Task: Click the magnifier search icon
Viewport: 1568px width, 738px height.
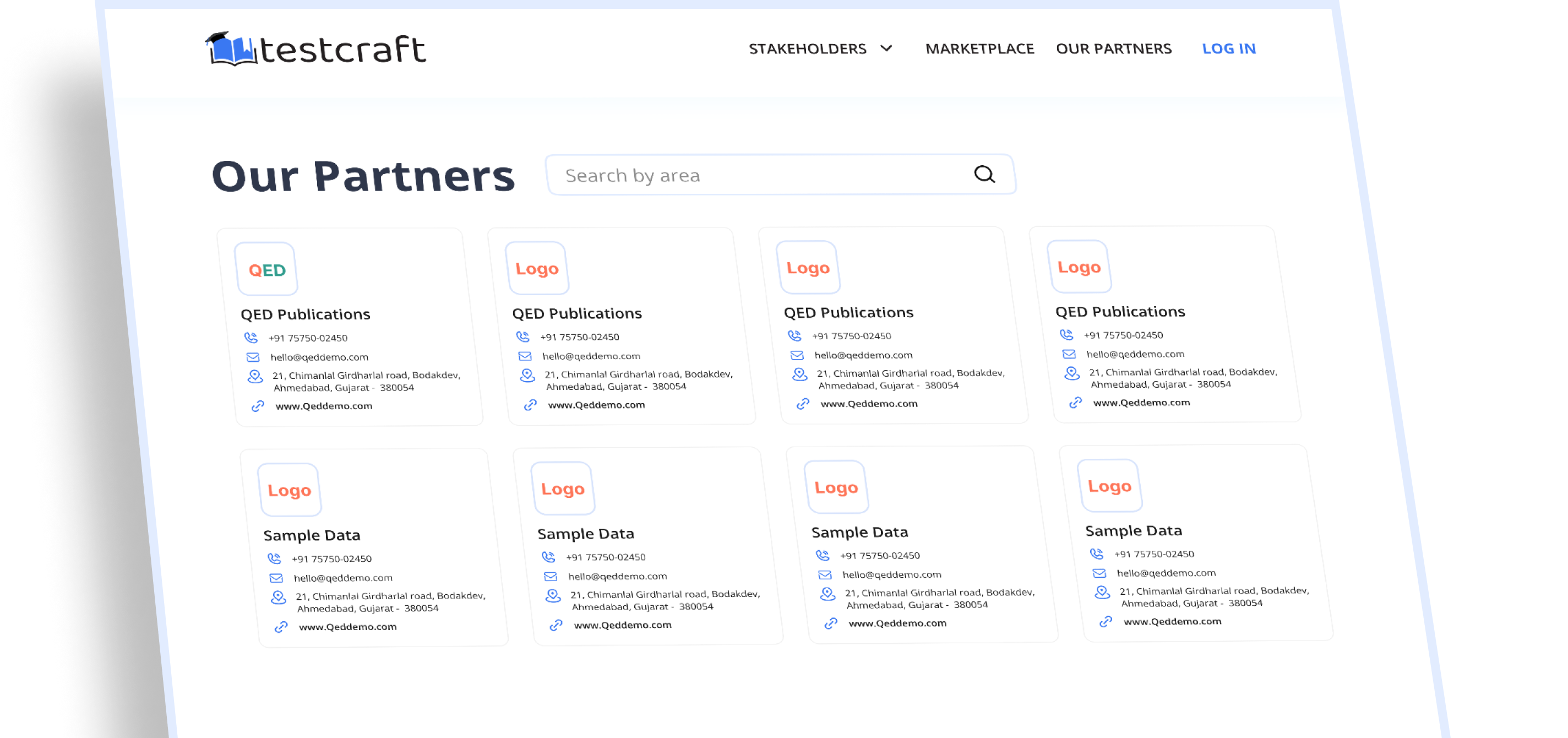Action: [x=984, y=175]
